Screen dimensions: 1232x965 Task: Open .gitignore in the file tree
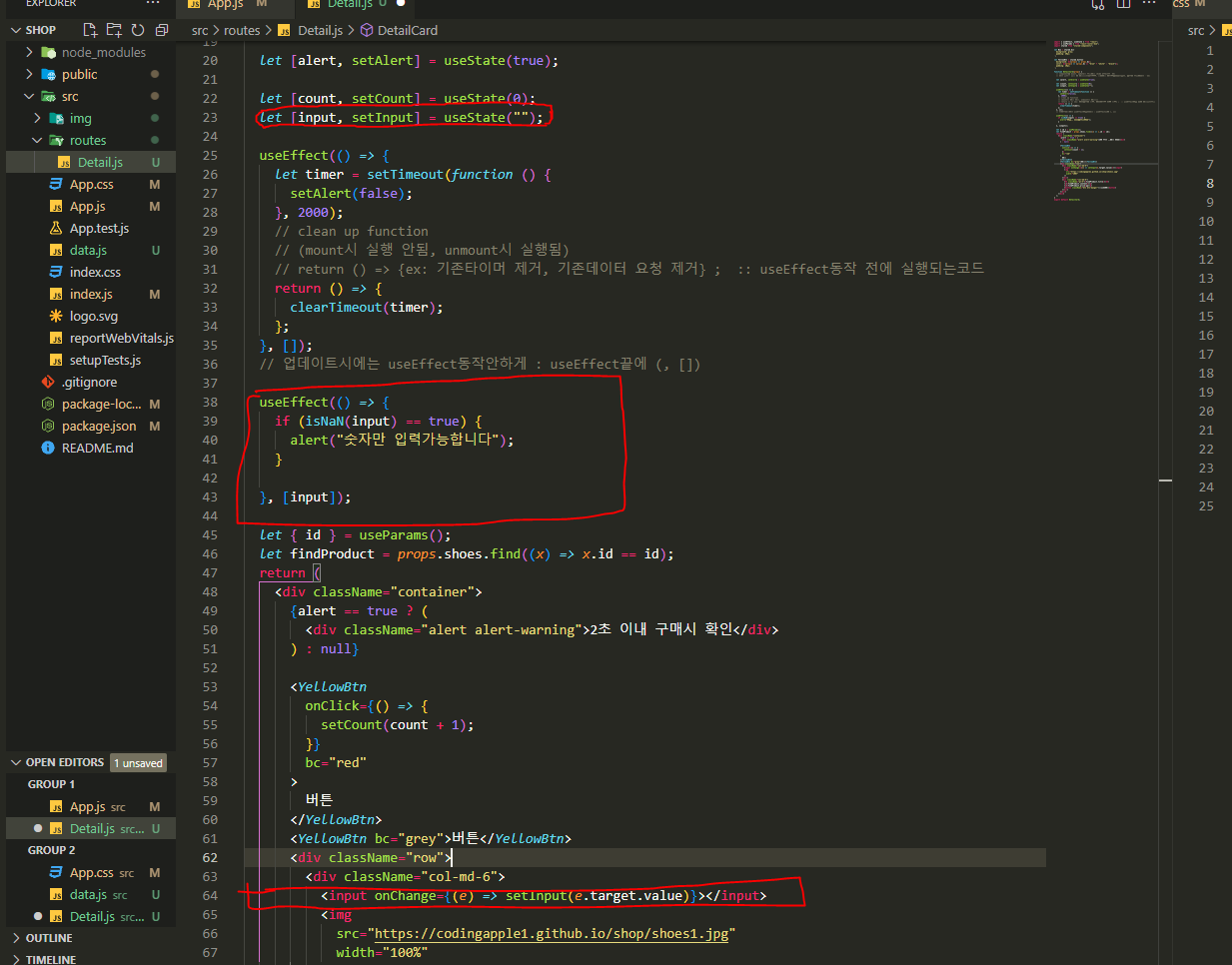[89, 382]
